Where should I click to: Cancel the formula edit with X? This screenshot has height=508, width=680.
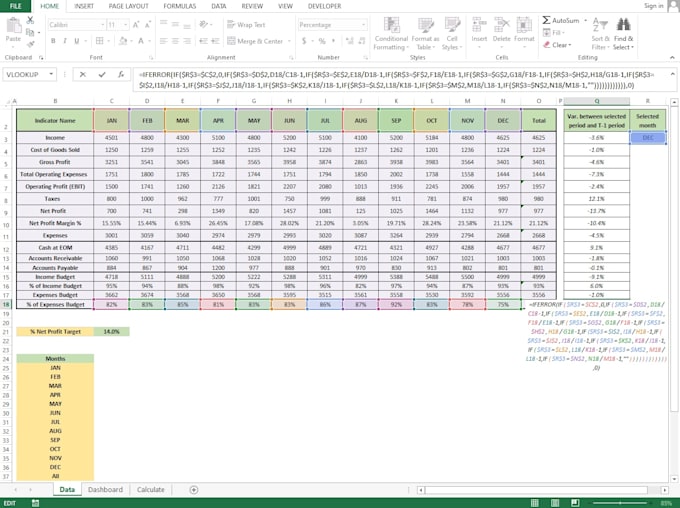point(82,75)
